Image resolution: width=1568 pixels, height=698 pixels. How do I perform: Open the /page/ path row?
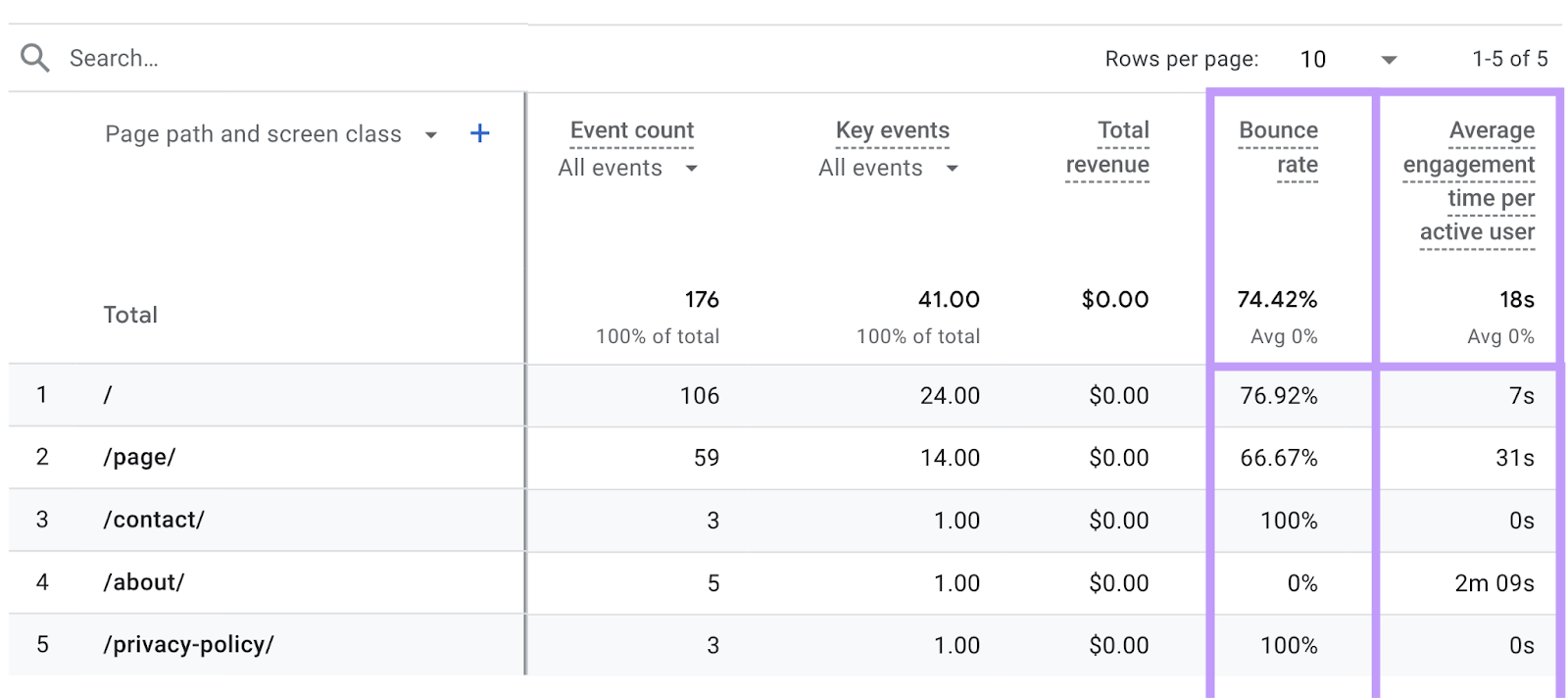139,457
